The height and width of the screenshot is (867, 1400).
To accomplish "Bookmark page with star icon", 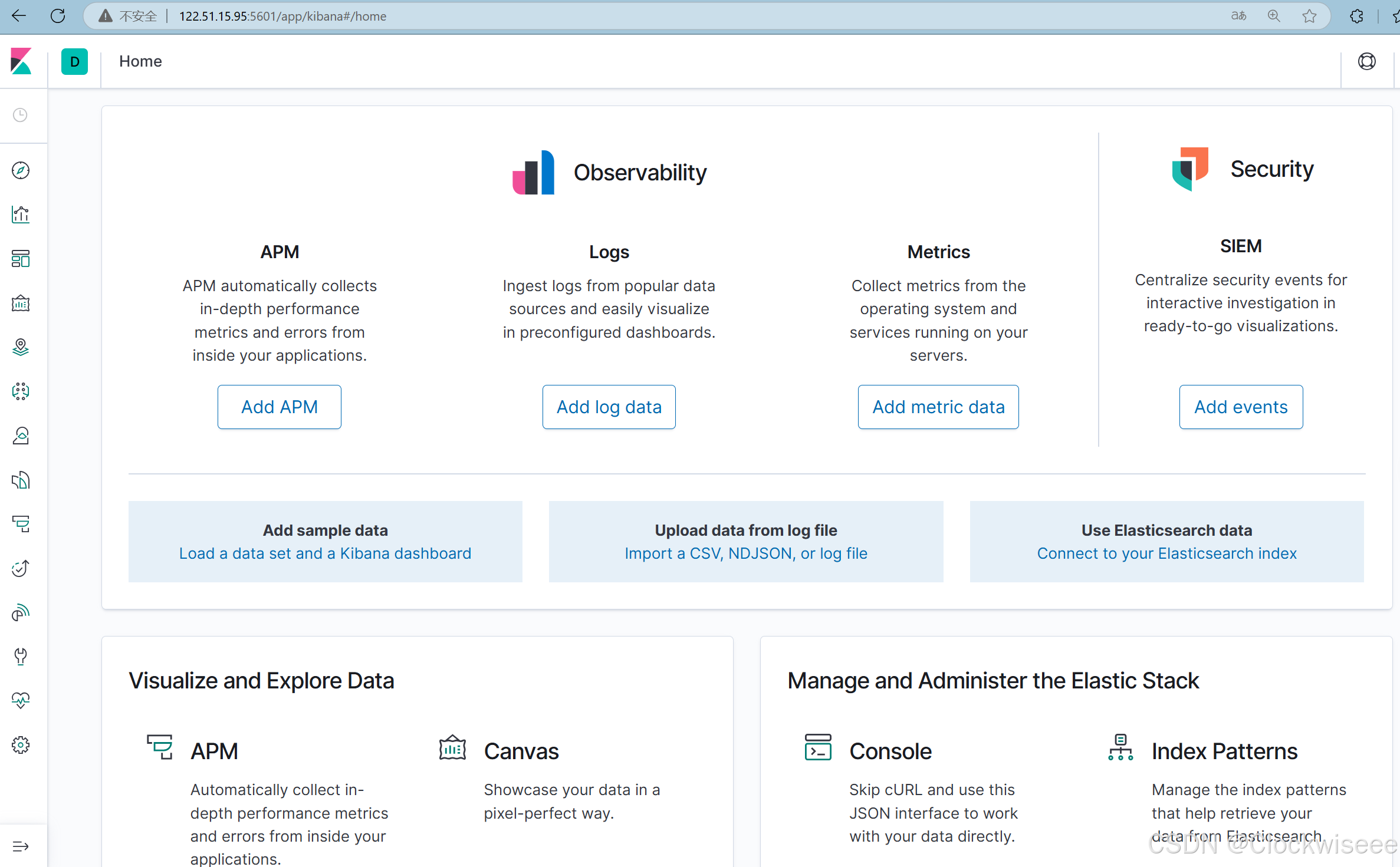I will pos(1309,16).
